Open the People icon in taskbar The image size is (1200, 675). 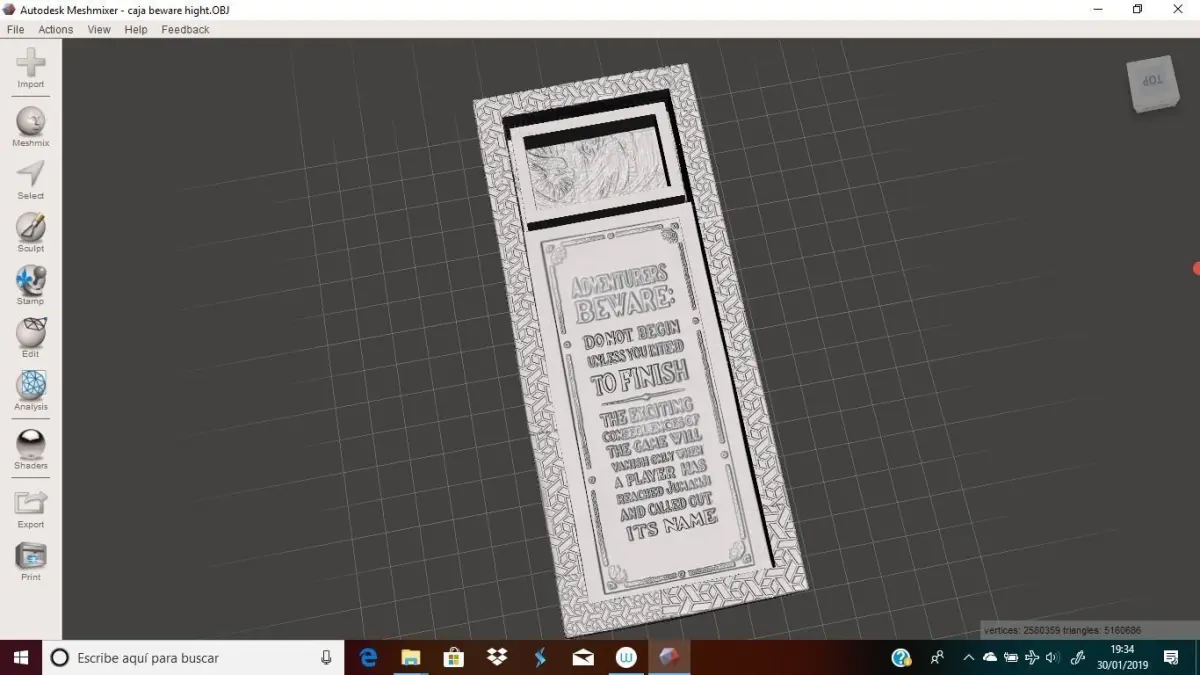coord(938,657)
